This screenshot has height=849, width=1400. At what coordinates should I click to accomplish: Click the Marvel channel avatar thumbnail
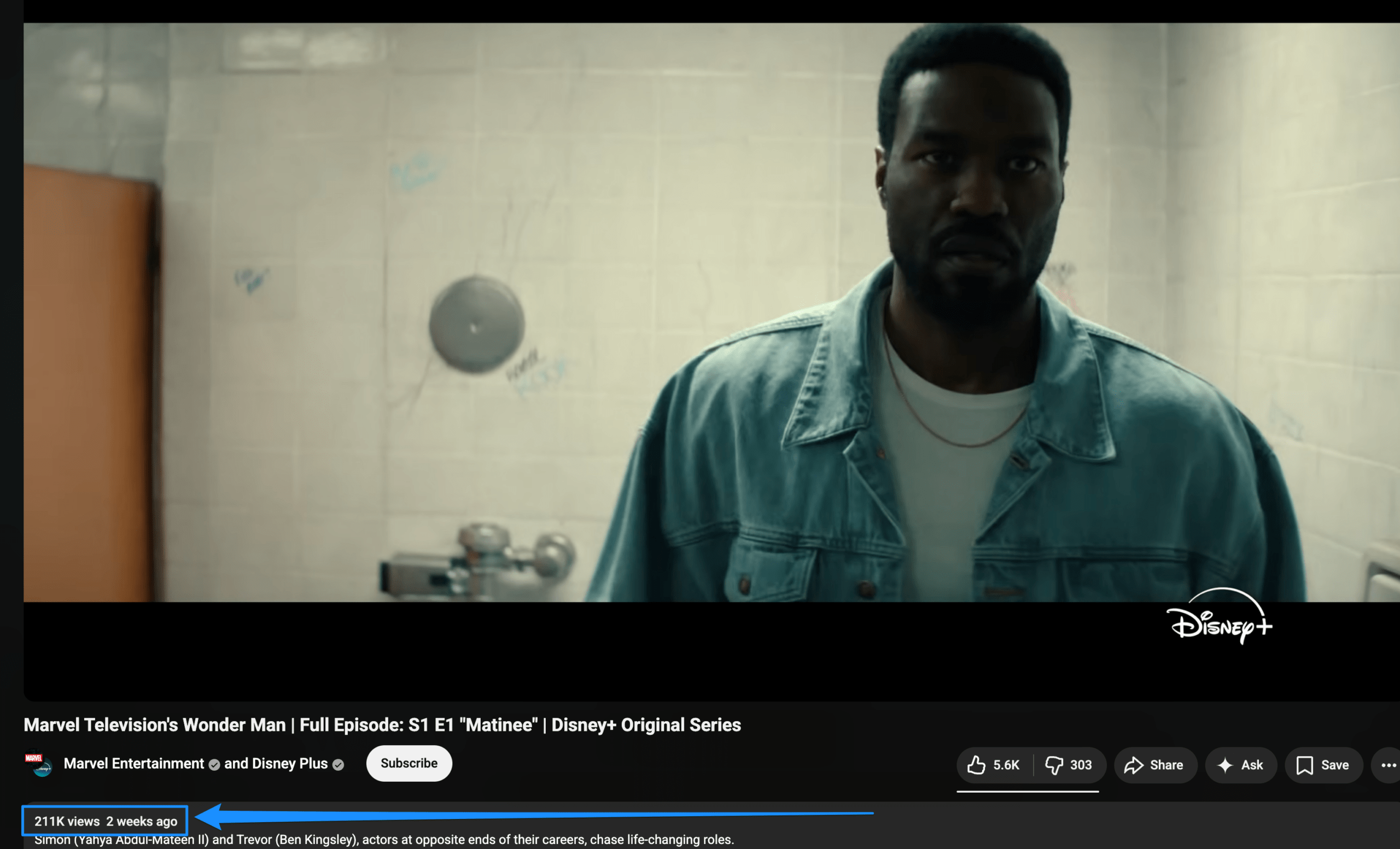tap(38, 764)
